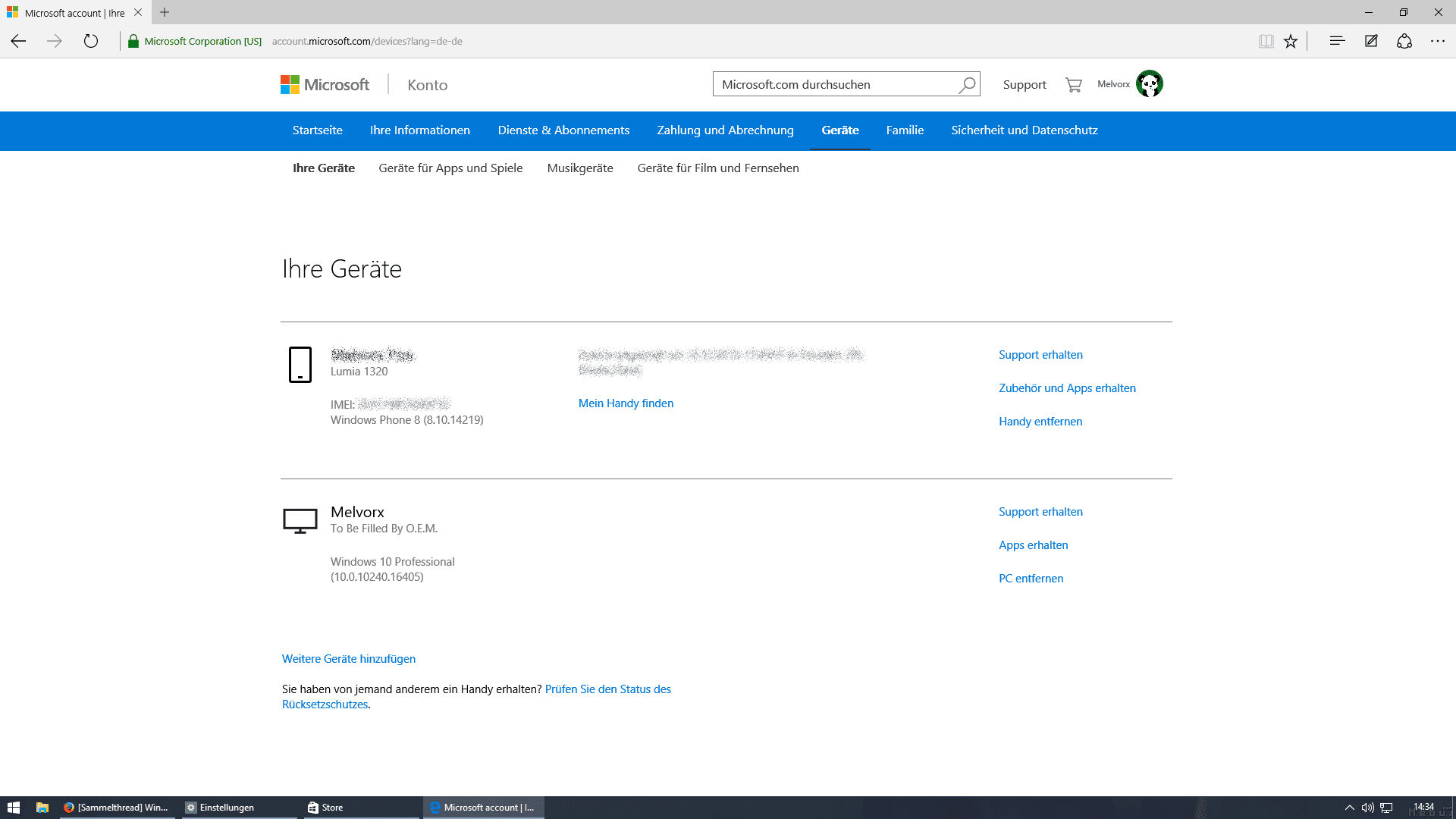Click the Windows 10 Professional text

pos(392,562)
